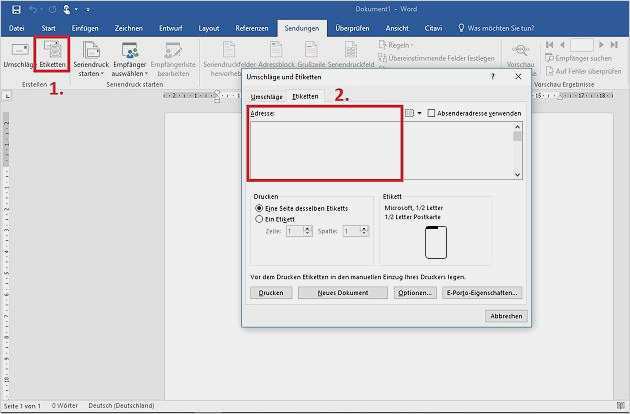
Task: Click the dialog help question mark
Action: pos(492,76)
